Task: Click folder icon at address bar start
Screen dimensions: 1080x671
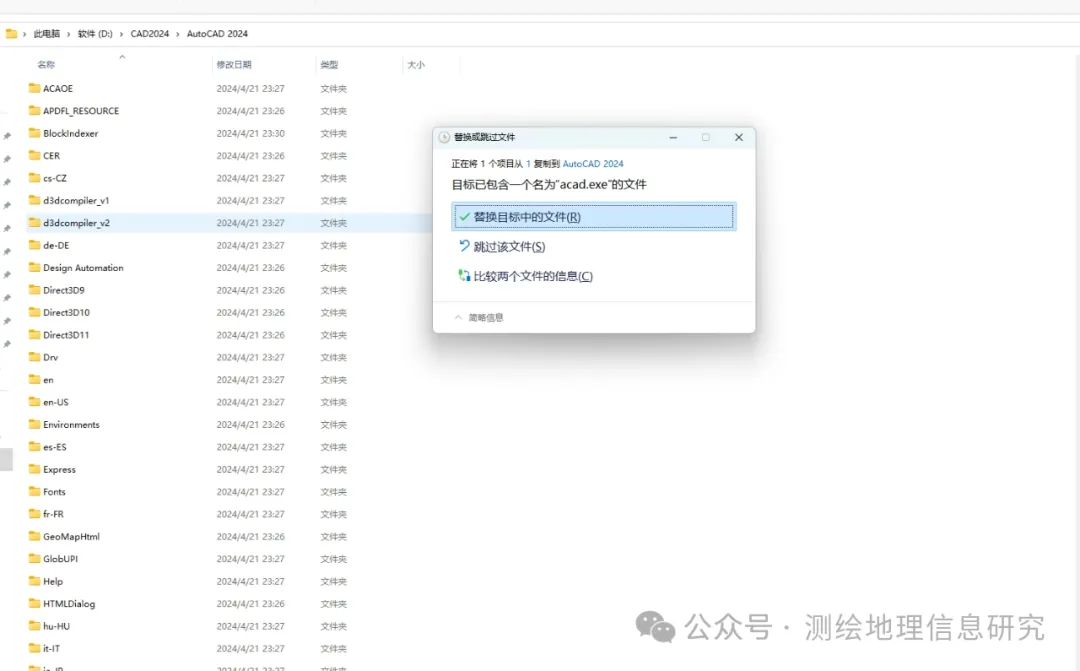Action: point(11,33)
